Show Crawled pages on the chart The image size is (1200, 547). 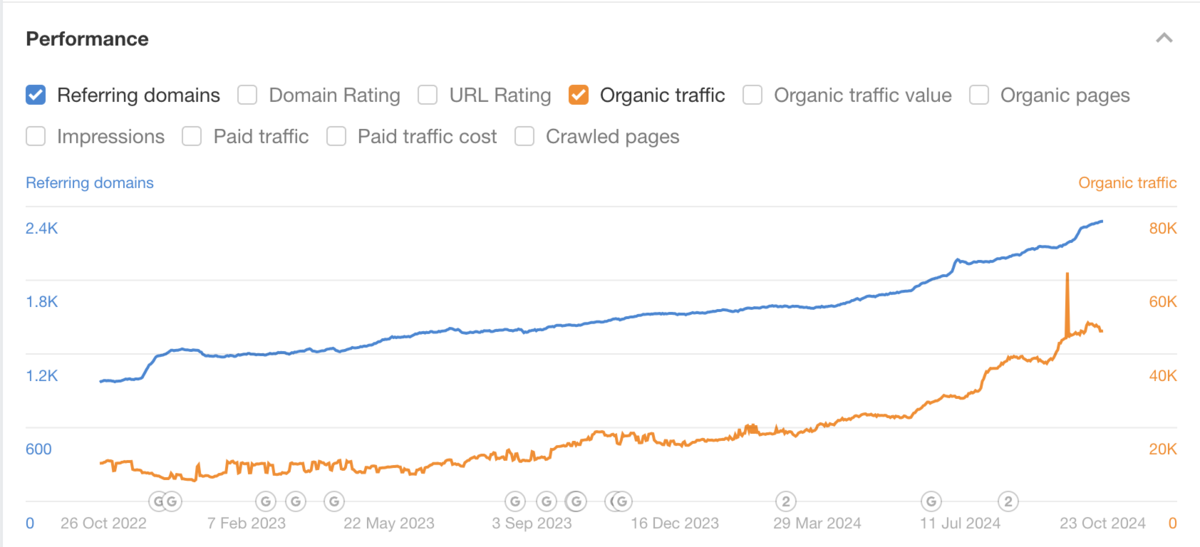click(x=525, y=137)
